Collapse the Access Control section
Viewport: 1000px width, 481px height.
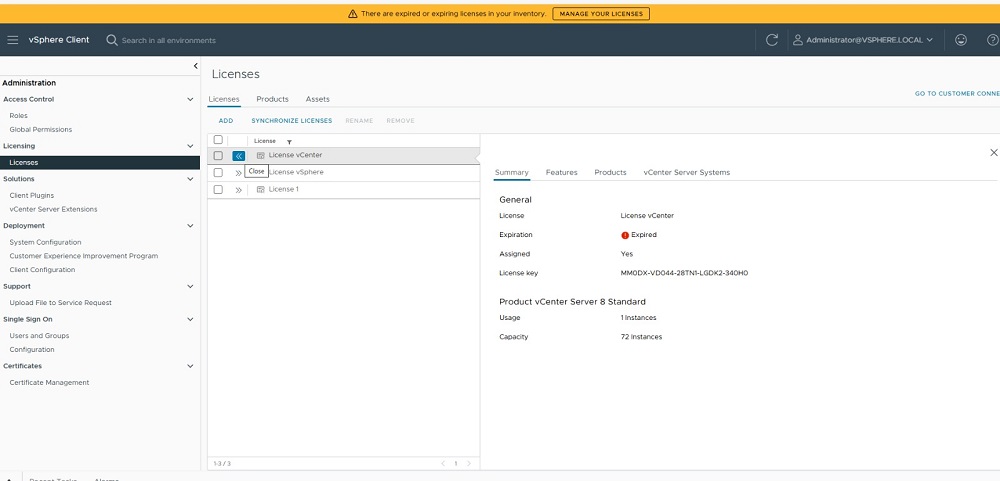190,99
